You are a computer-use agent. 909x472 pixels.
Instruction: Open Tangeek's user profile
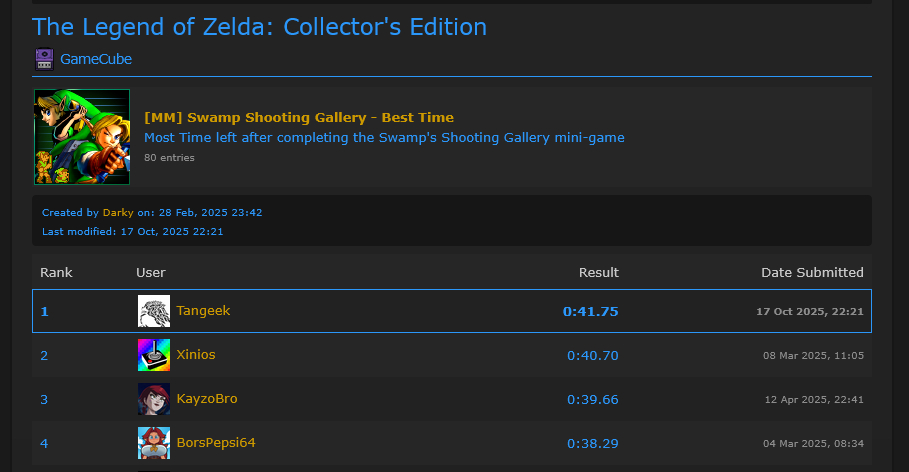click(x=203, y=311)
